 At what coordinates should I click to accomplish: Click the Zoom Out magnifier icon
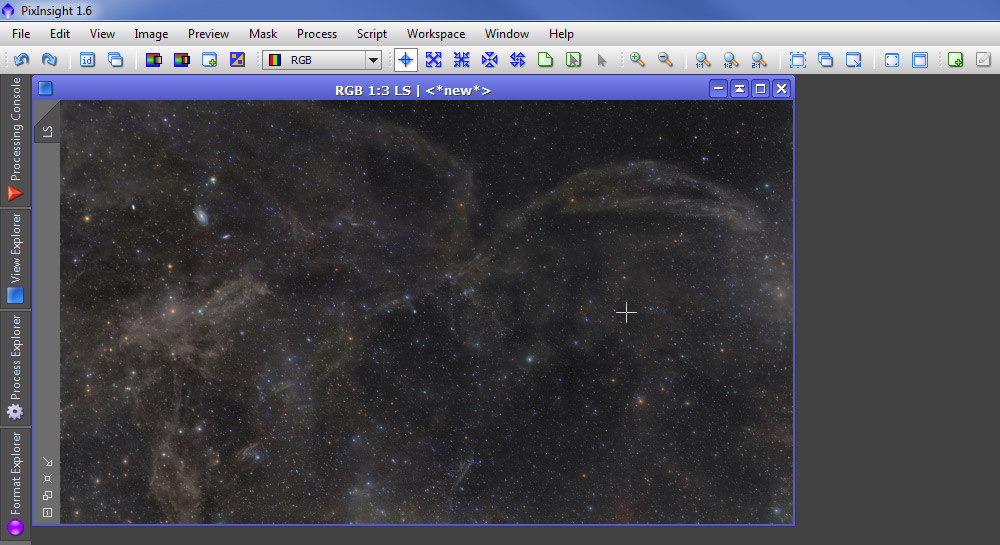pos(665,60)
